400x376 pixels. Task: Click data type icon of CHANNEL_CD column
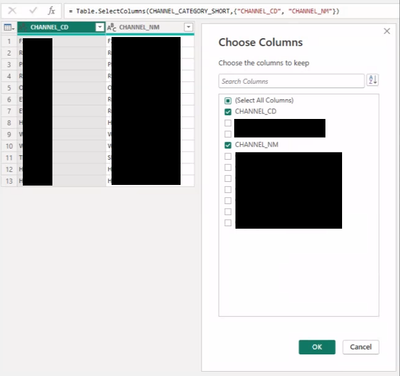[x=23, y=28]
